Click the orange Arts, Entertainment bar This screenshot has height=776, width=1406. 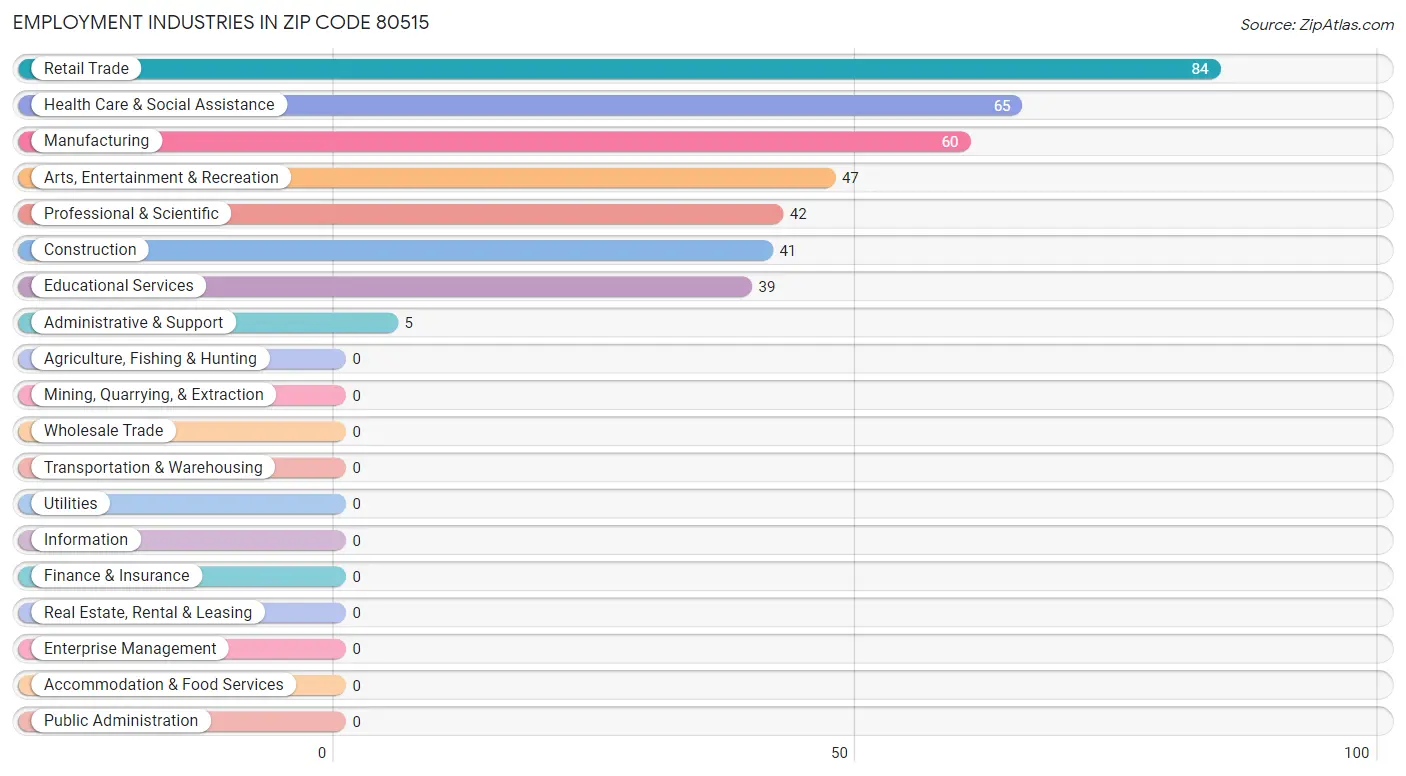[426, 178]
